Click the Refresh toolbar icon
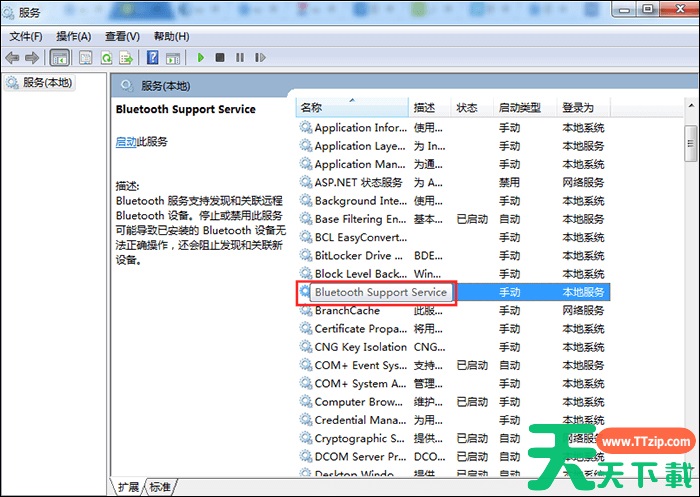 [106, 58]
